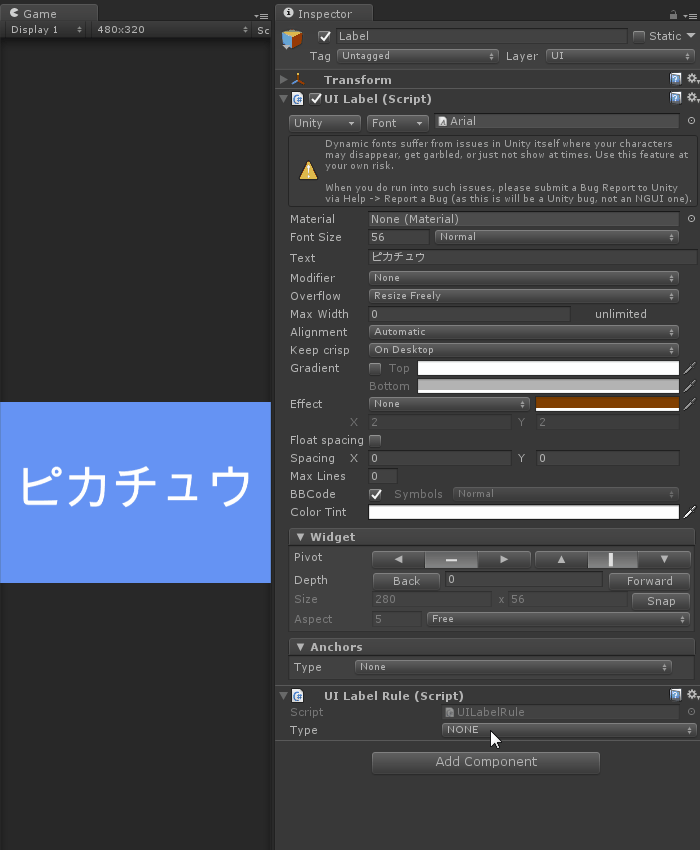700x850 pixels.
Task: Click the Arial font object picker circle
Action: pyautogui.click(x=691, y=121)
